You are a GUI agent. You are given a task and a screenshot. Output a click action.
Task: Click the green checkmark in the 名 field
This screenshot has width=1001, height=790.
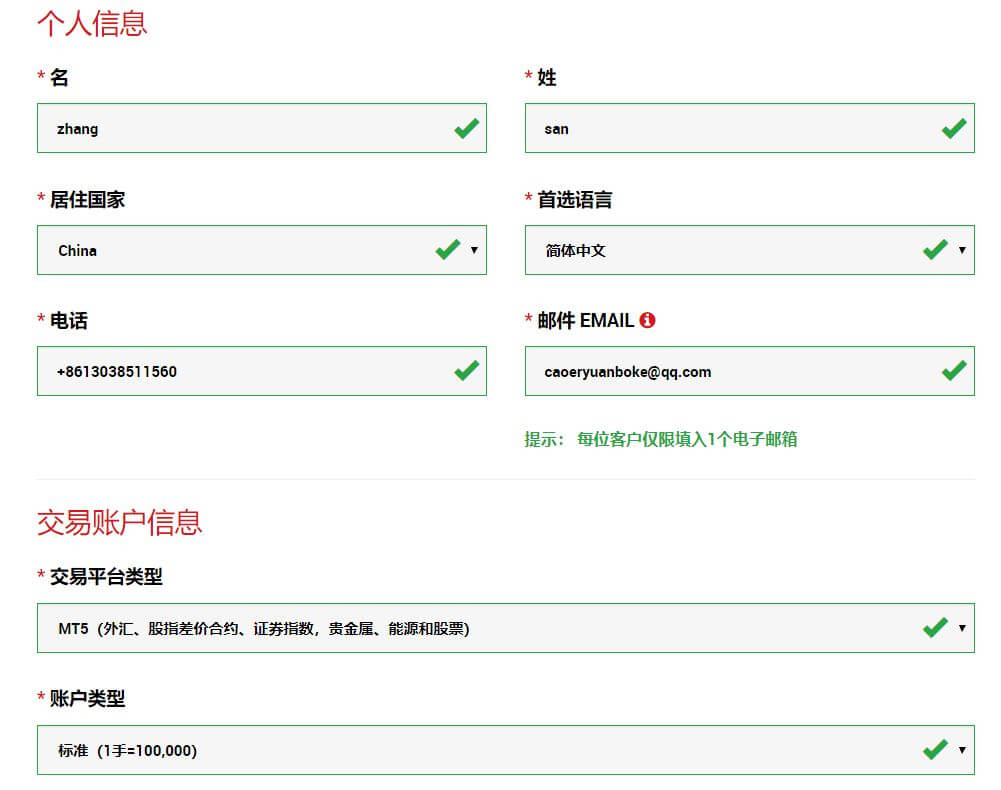[467, 128]
